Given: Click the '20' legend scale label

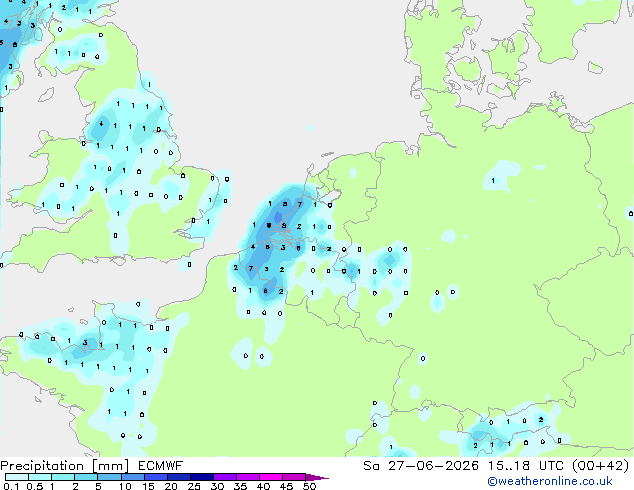Looking at the screenshot, I should 171,486.
